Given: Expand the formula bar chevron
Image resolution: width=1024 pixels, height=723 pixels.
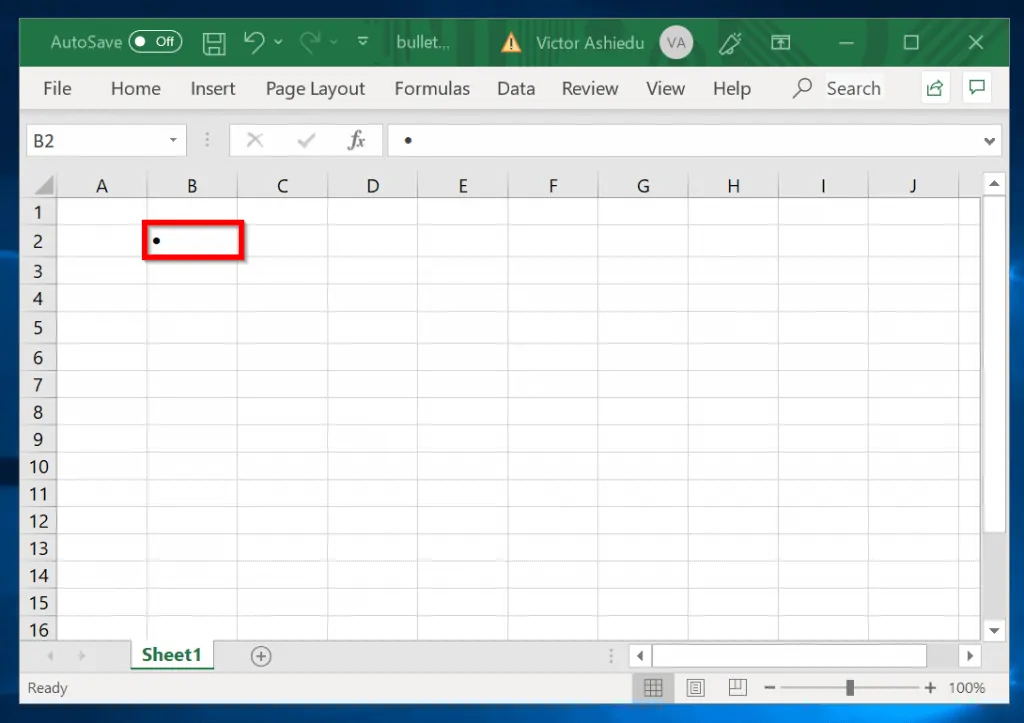Looking at the screenshot, I should pos(989,141).
